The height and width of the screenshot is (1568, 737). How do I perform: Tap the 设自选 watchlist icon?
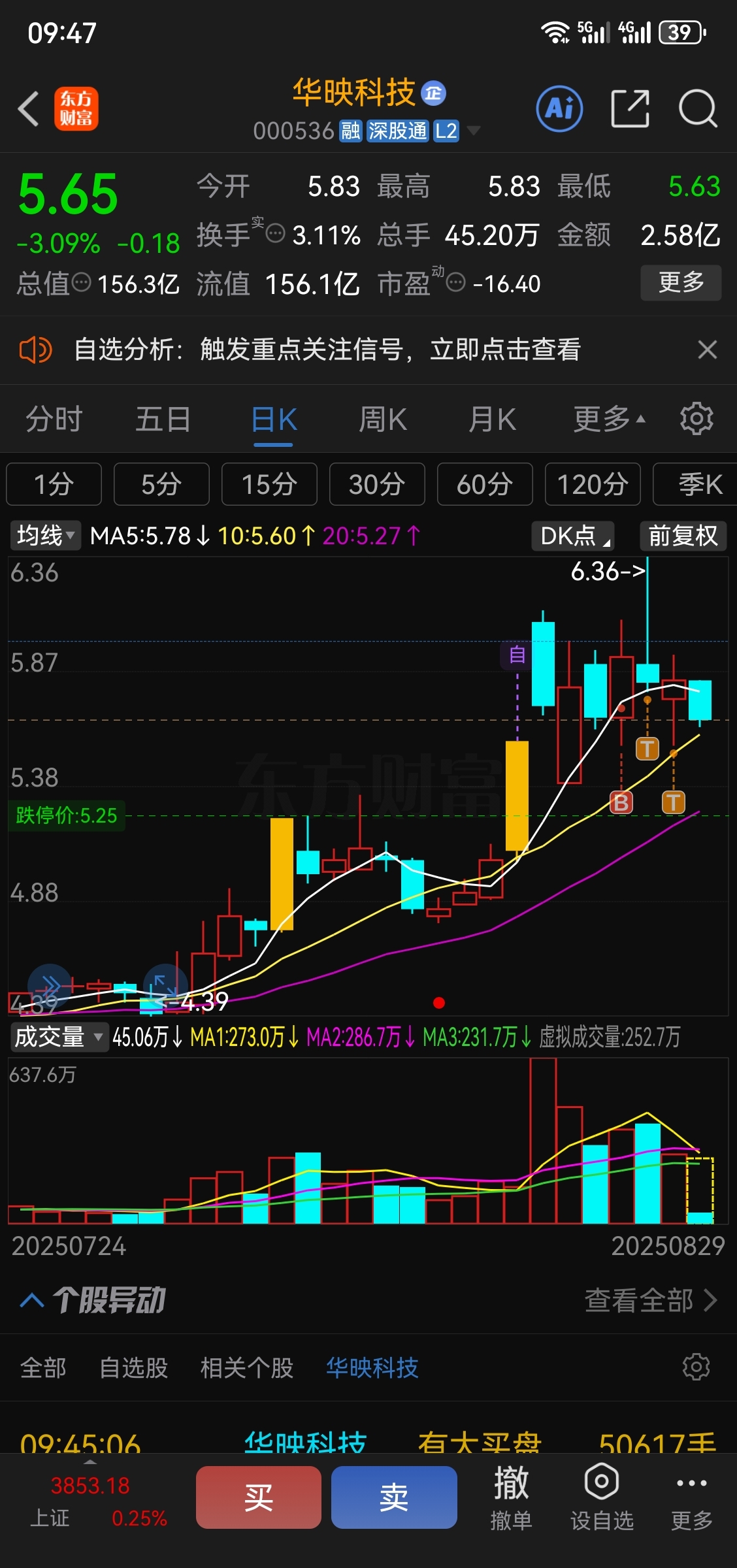602,1496
